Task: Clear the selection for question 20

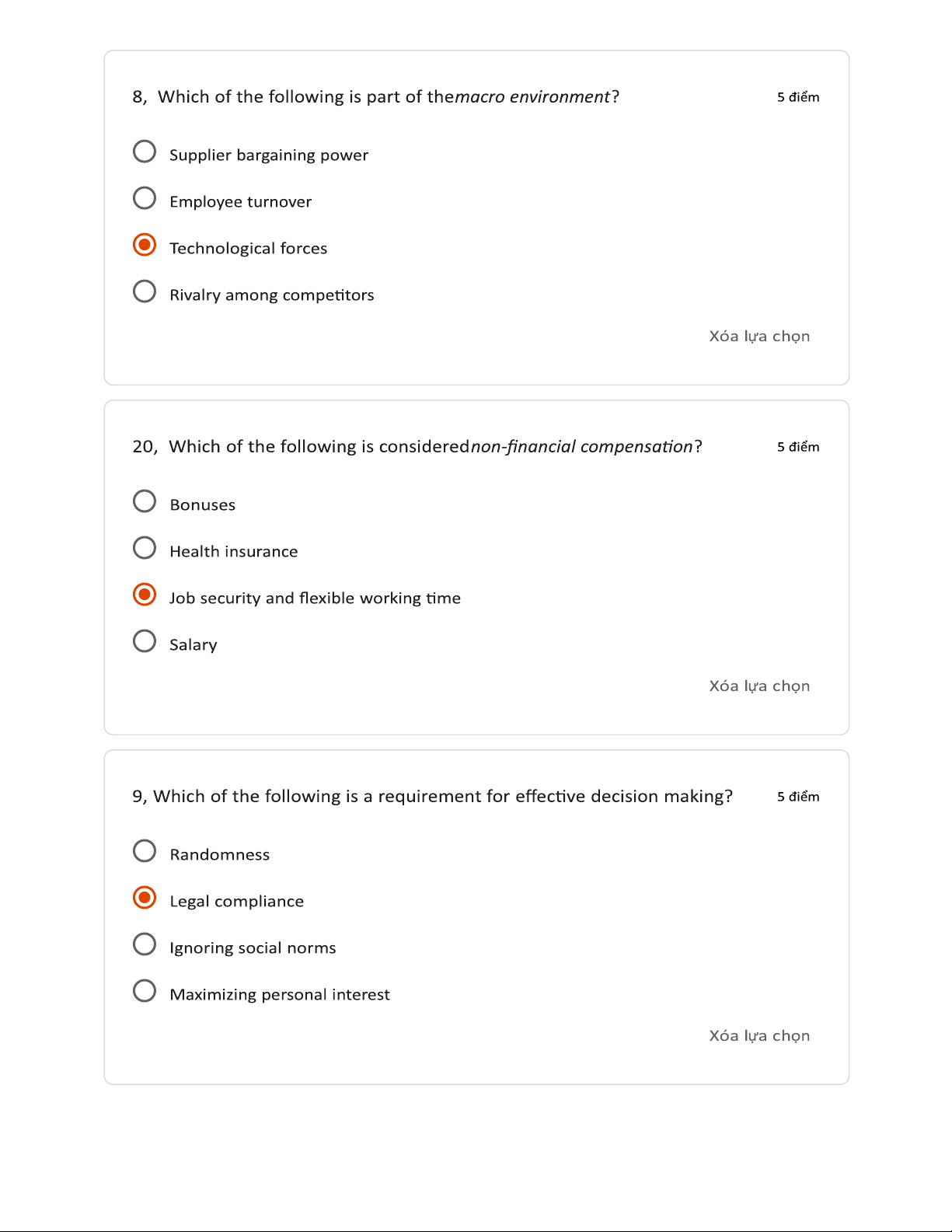Action: (x=758, y=686)
